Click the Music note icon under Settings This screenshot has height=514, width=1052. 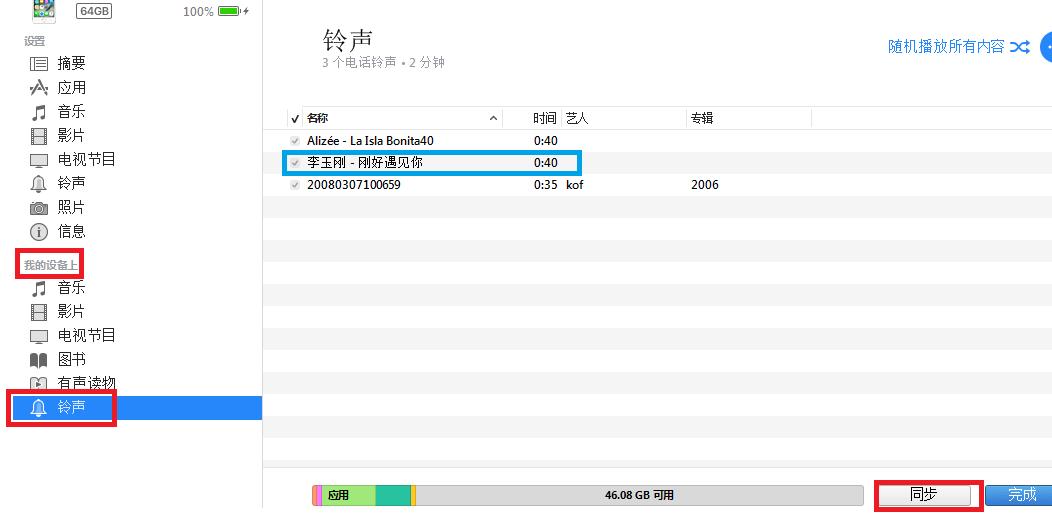(x=39, y=112)
